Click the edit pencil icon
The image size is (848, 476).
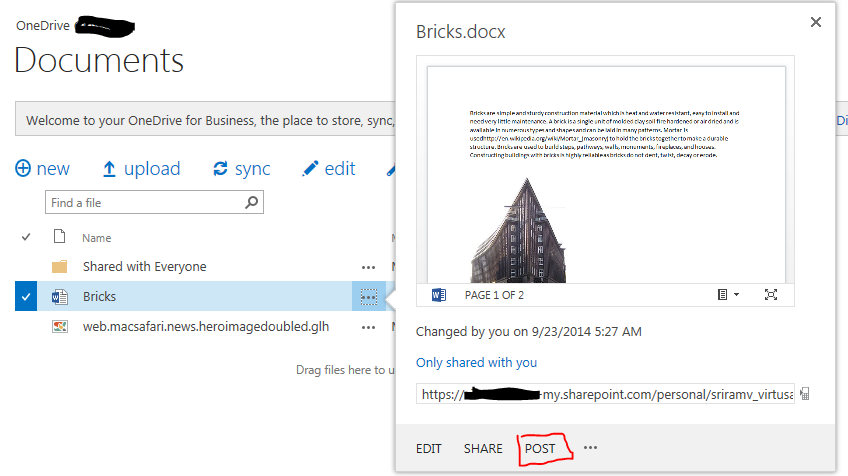310,169
